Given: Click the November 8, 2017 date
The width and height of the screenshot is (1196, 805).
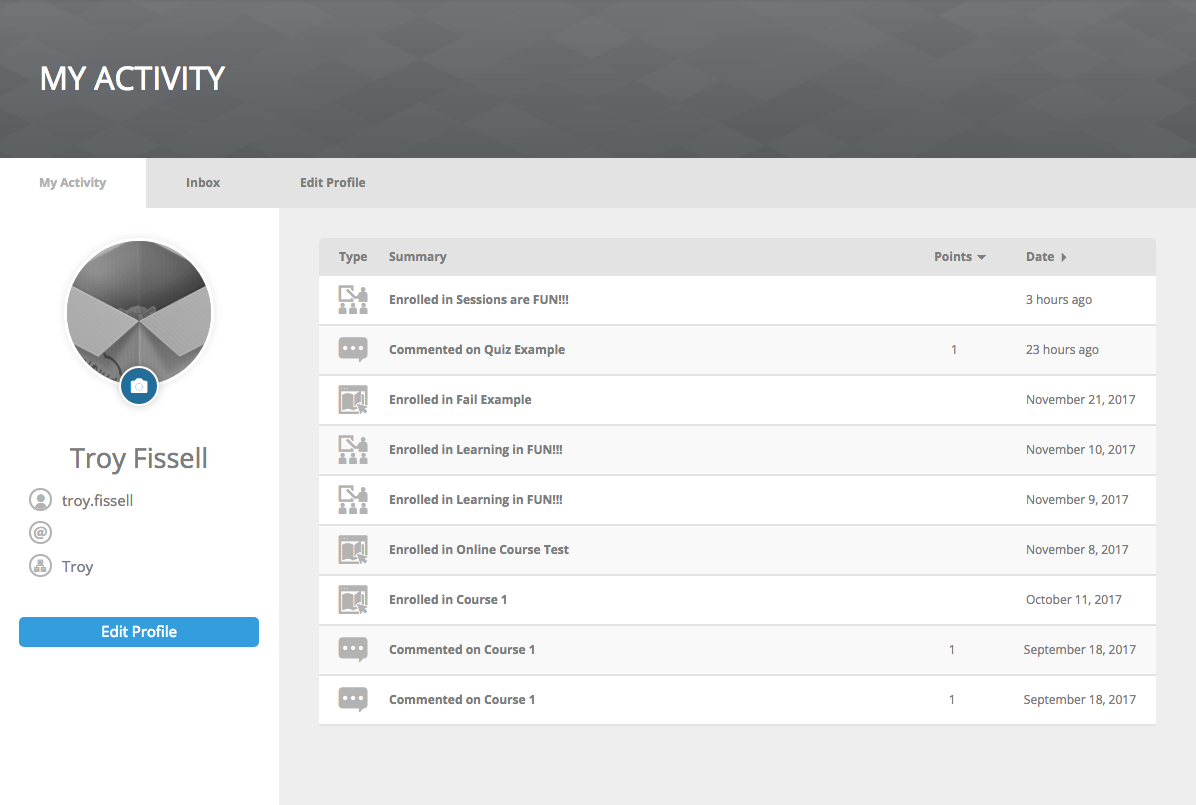Looking at the screenshot, I should [x=1077, y=549].
